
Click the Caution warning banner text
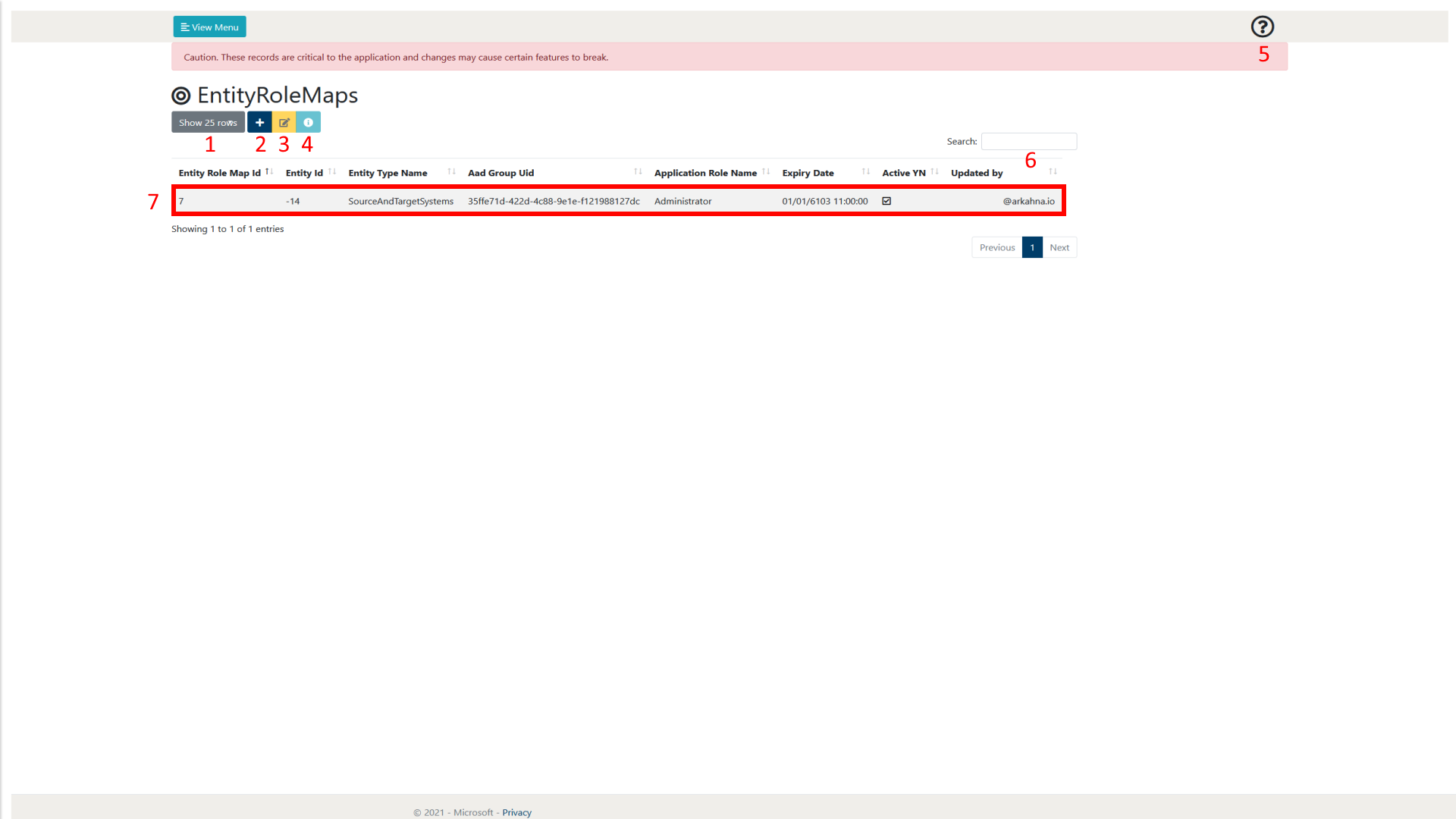(396, 57)
